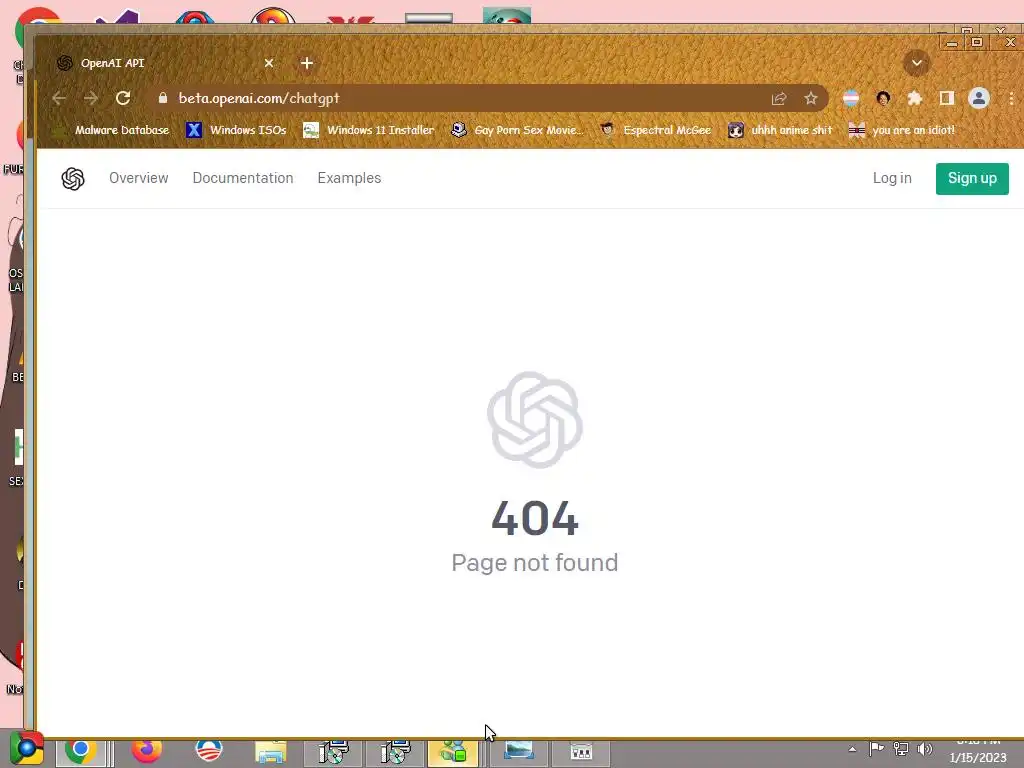Toggle the browser side panel icon
Viewport: 1024px width, 768px height.
pyautogui.click(x=946, y=99)
